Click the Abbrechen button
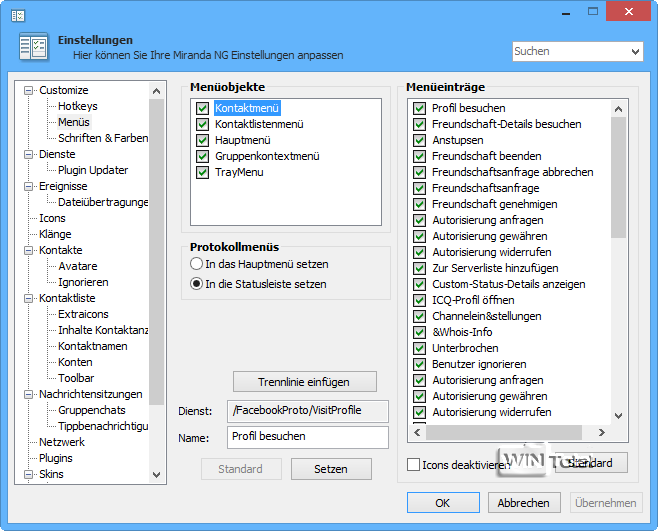 point(524,503)
